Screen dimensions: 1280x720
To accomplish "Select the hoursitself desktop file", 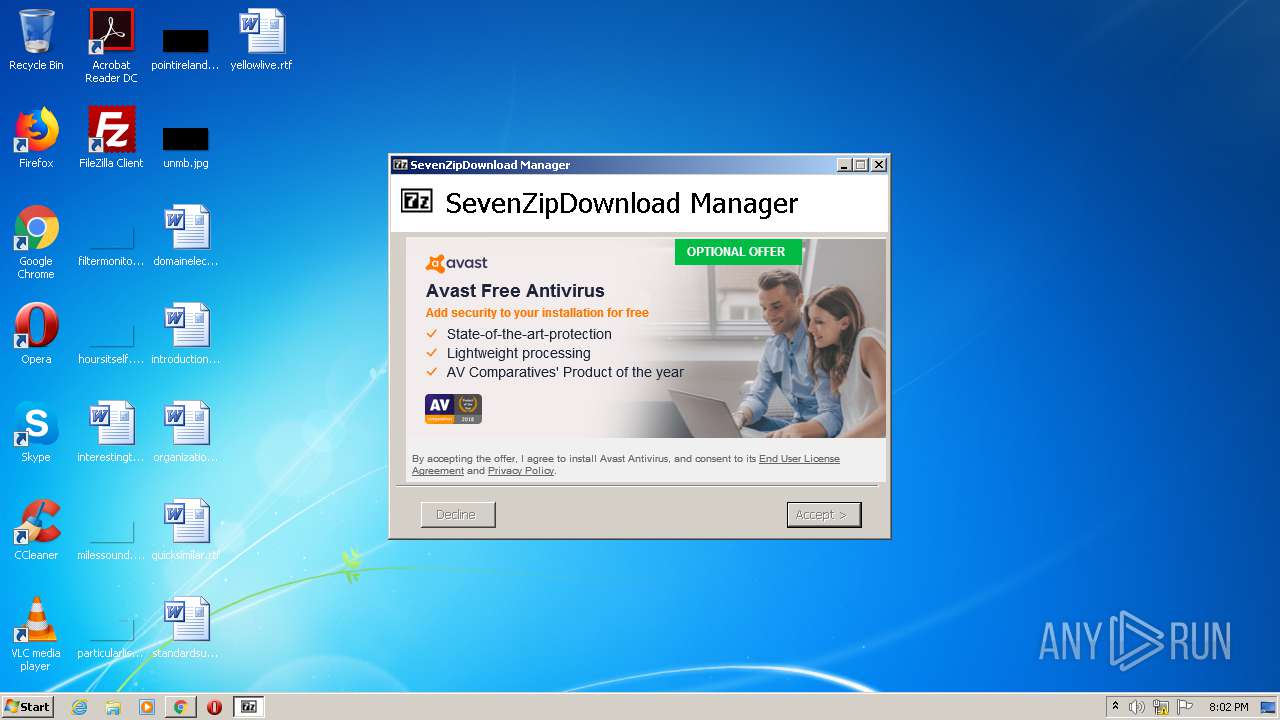I will 111,343.
